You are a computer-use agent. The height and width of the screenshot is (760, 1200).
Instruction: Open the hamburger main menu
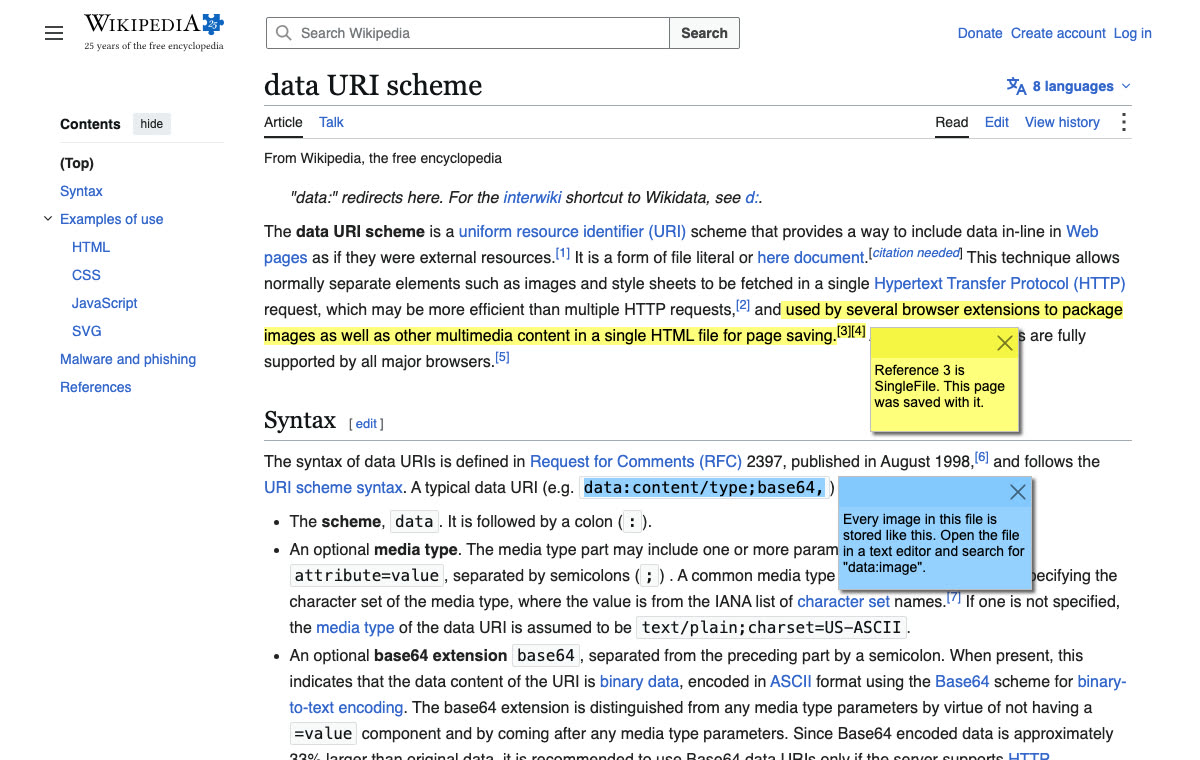click(54, 33)
